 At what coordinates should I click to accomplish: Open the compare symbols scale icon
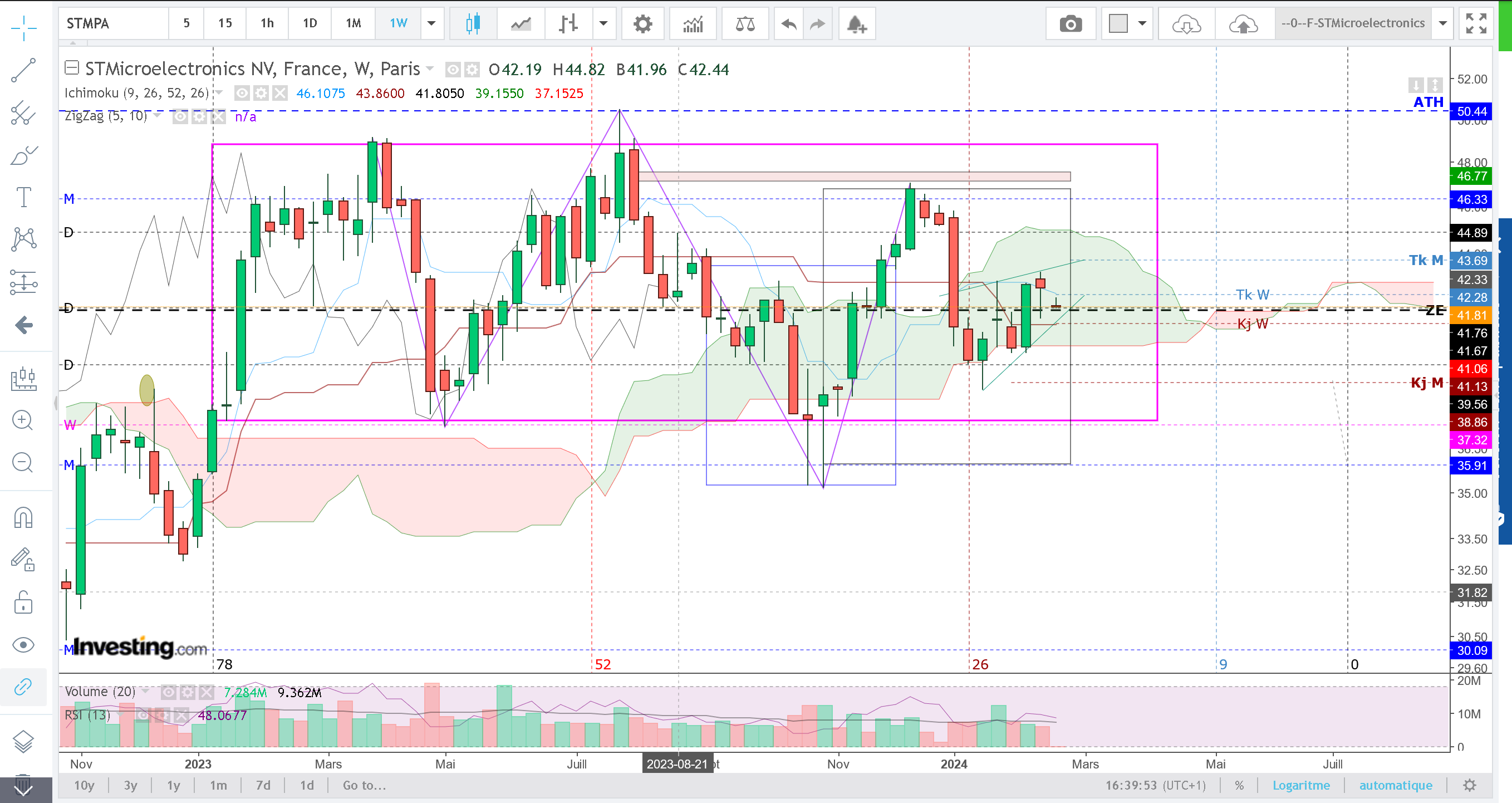click(x=745, y=23)
